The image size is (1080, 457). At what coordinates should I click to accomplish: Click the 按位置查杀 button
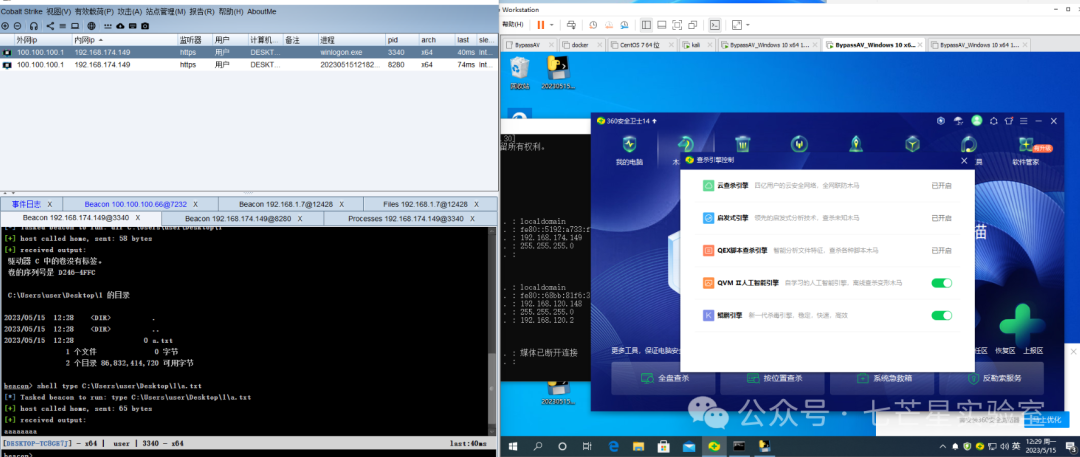point(773,378)
